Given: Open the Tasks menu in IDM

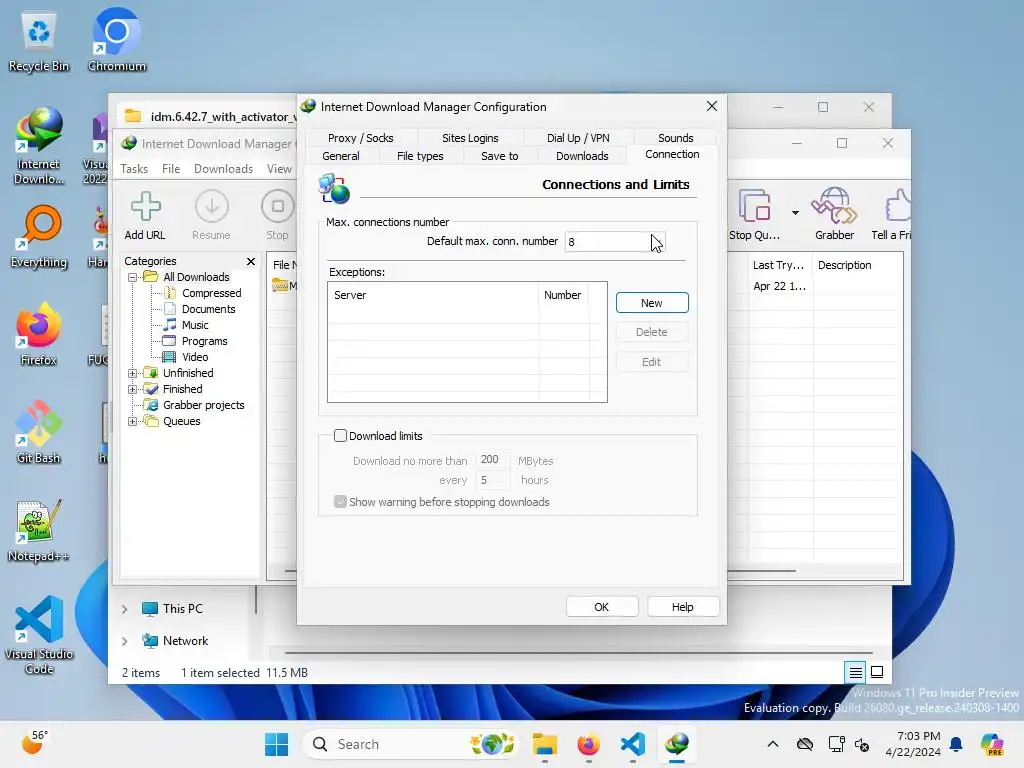Looking at the screenshot, I should 134,168.
